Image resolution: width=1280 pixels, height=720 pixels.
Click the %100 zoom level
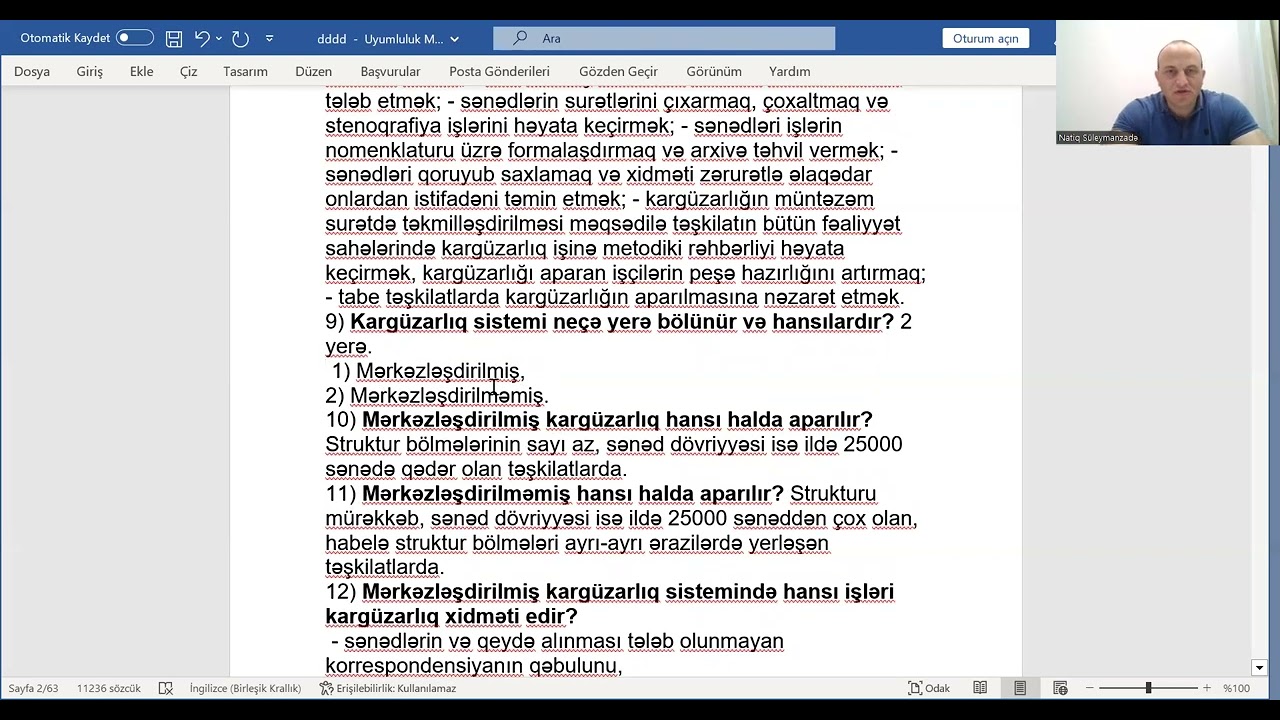pyautogui.click(x=1237, y=688)
